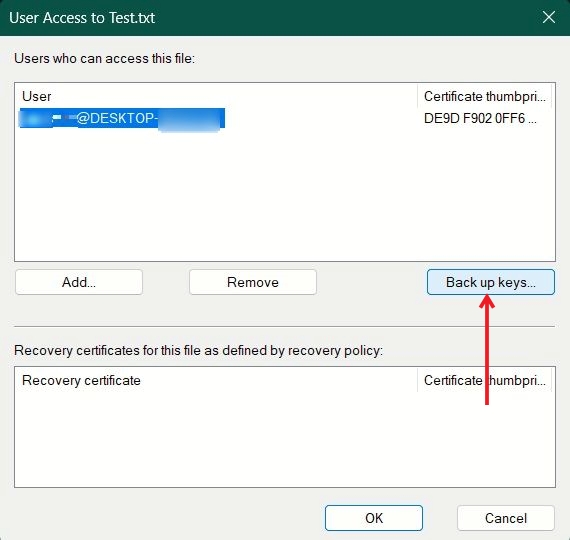This screenshot has height=540, width=570.
Task: Click the Add... button
Action: click(79, 282)
